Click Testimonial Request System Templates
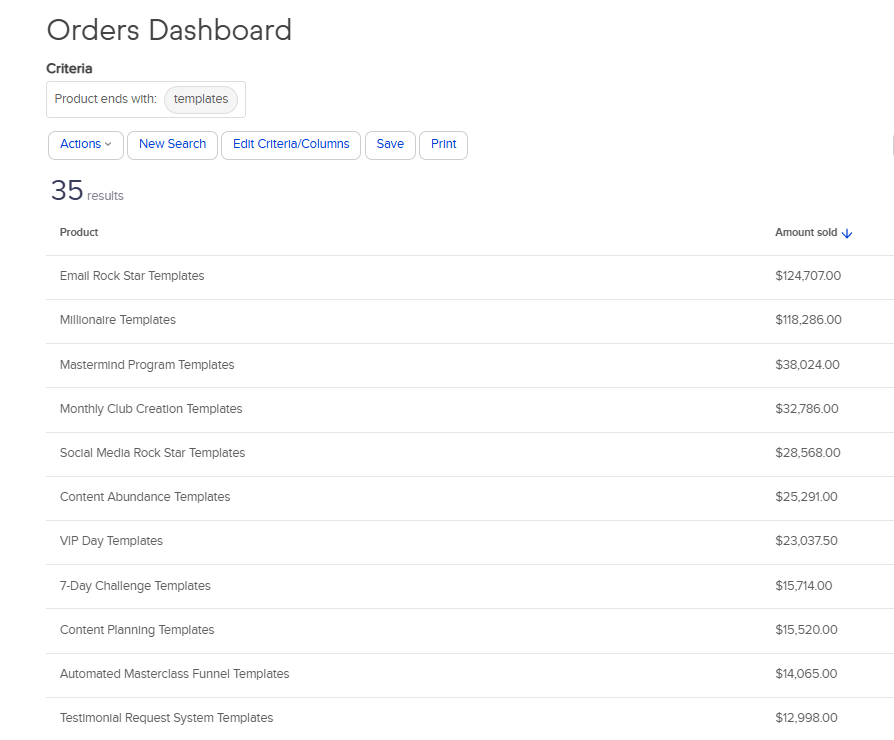The width and height of the screenshot is (894, 740). pos(166,718)
